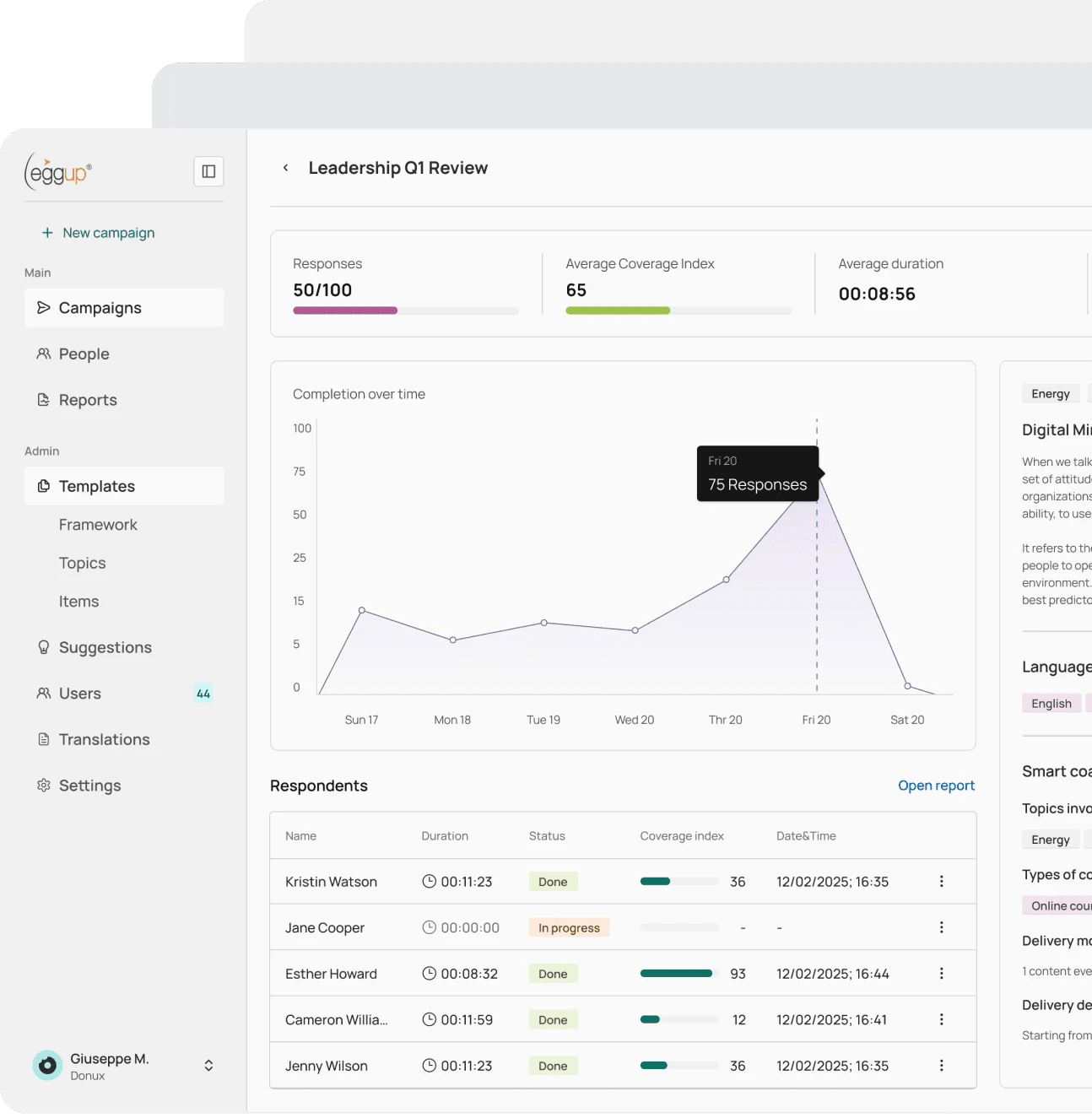
Task: Click the Average duration value 00:08:56
Action: pyautogui.click(x=877, y=294)
